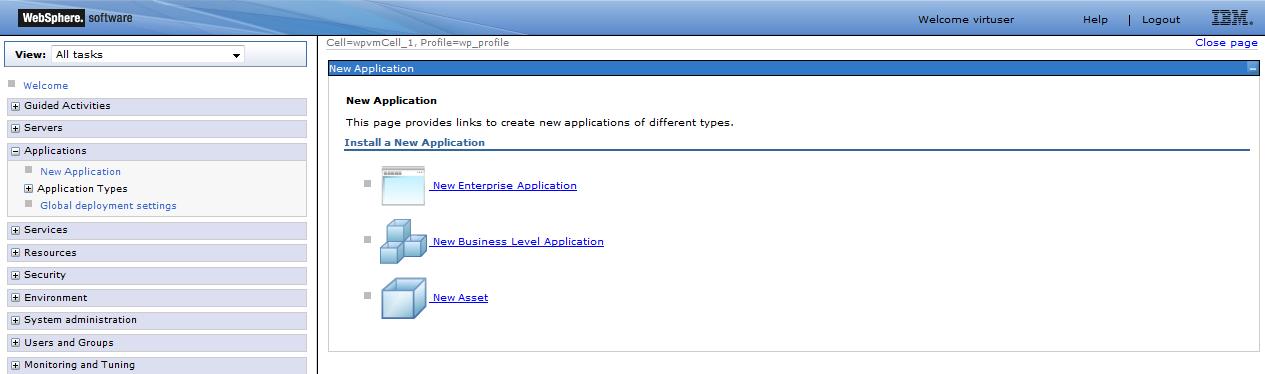The height and width of the screenshot is (374, 1265).
Task: Click the System administration label
Action: click(x=80, y=320)
